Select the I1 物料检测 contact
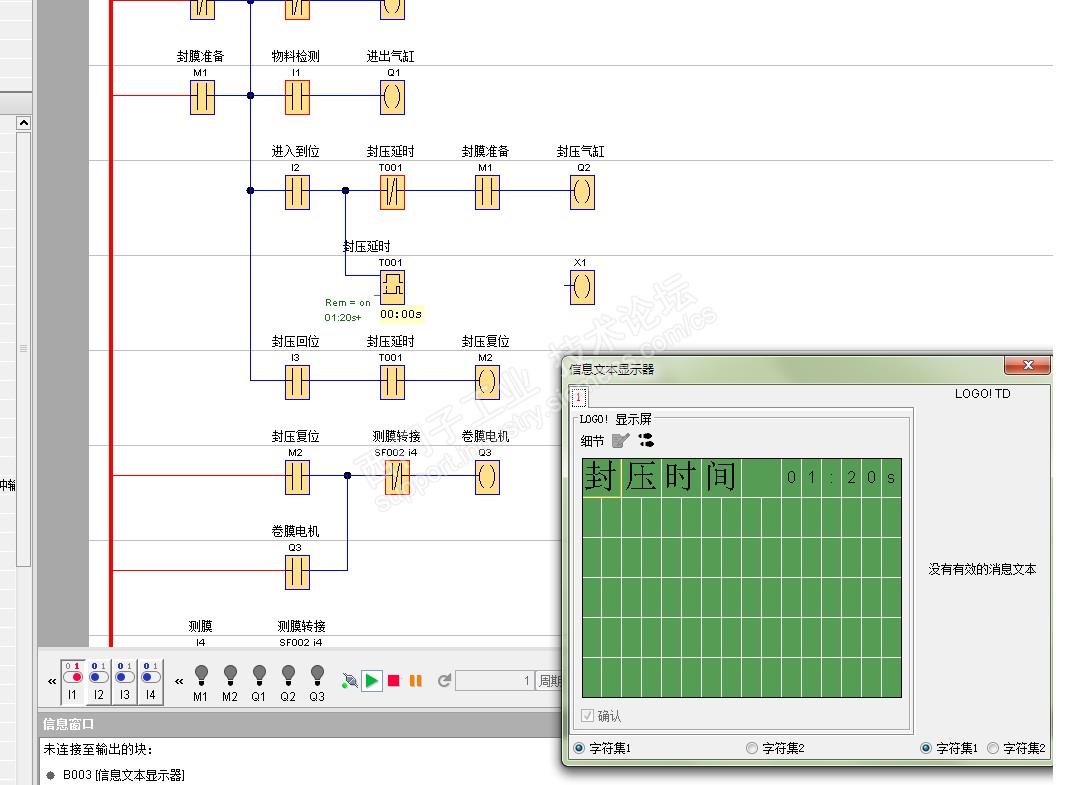 click(297, 97)
